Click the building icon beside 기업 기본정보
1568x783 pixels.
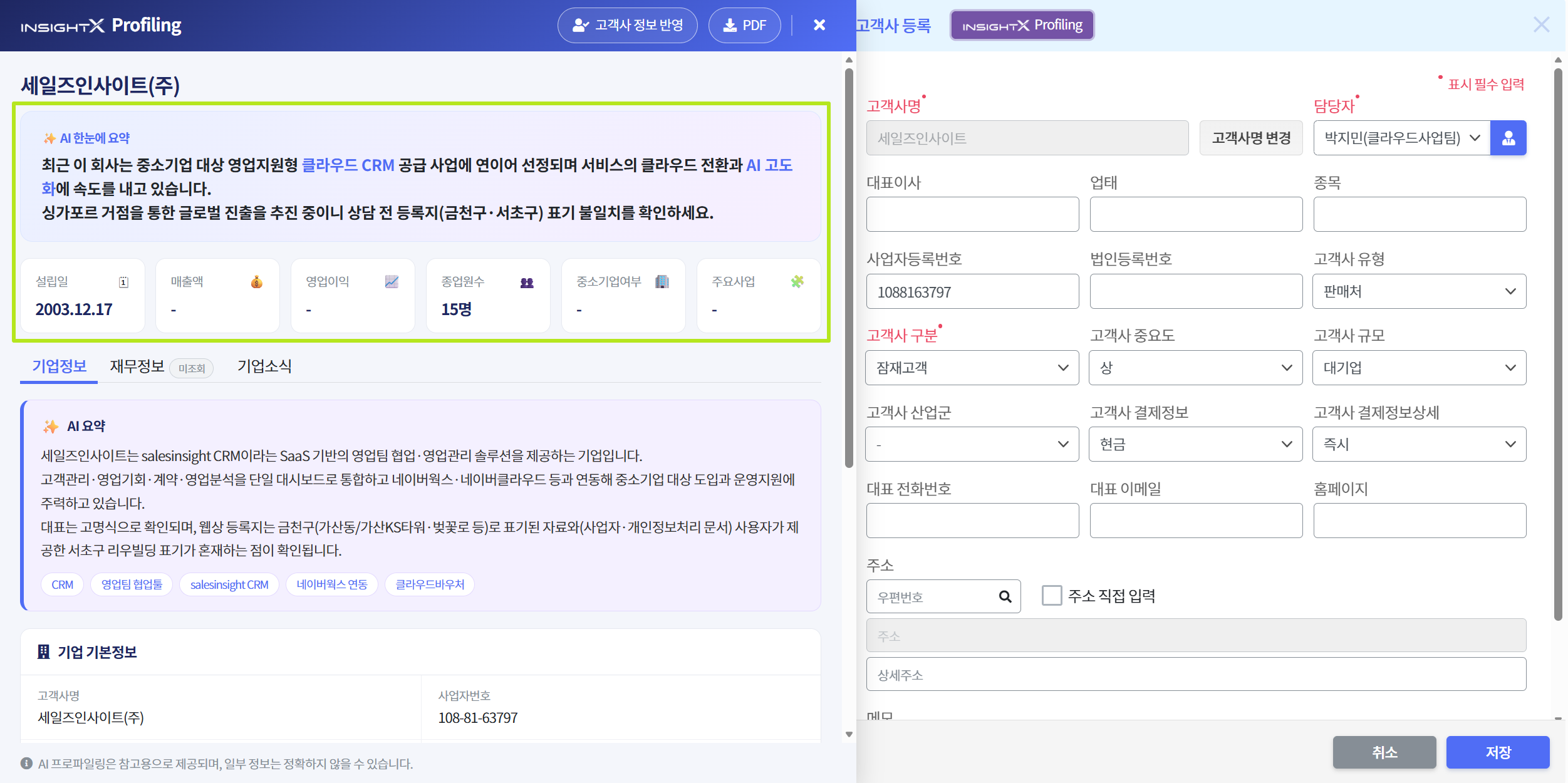click(43, 652)
